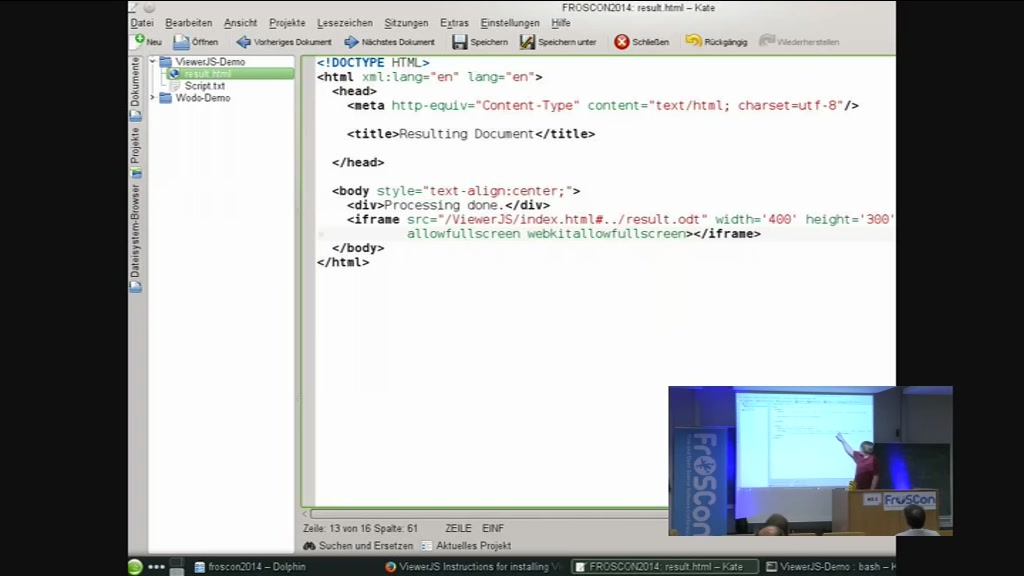
Task: Click the <!DOCTYPE HTML> line
Action: [x=373, y=63]
